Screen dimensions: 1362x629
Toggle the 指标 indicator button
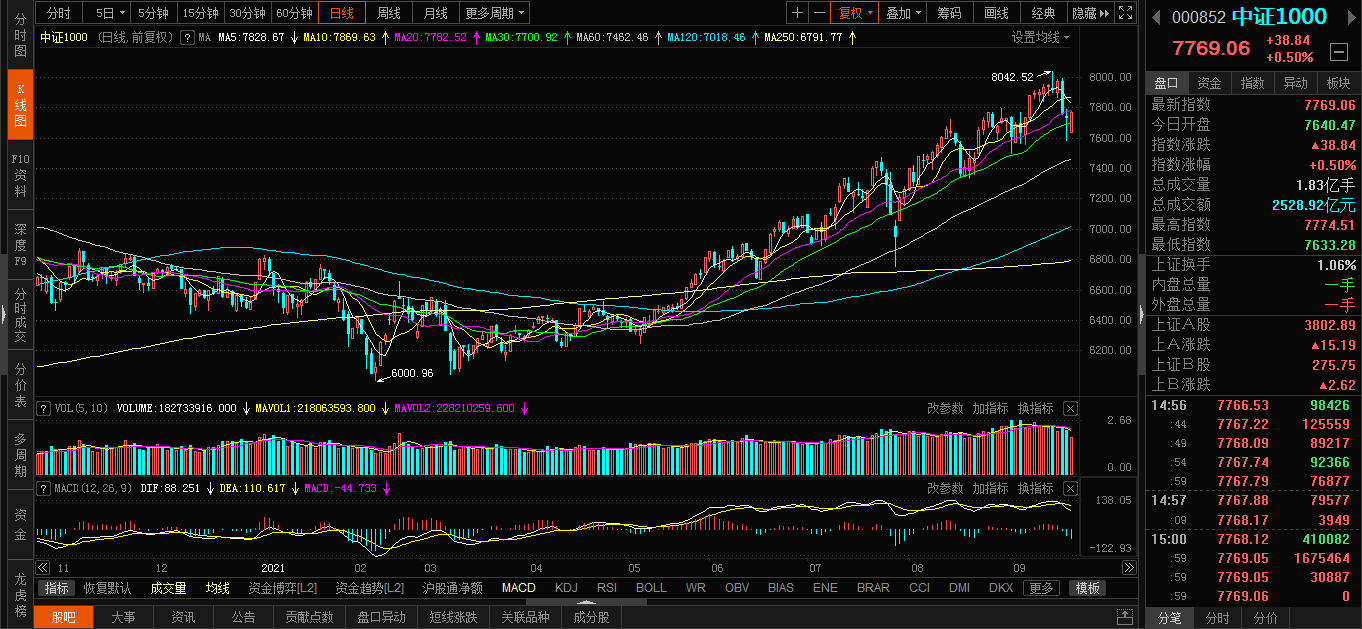tap(57, 588)
